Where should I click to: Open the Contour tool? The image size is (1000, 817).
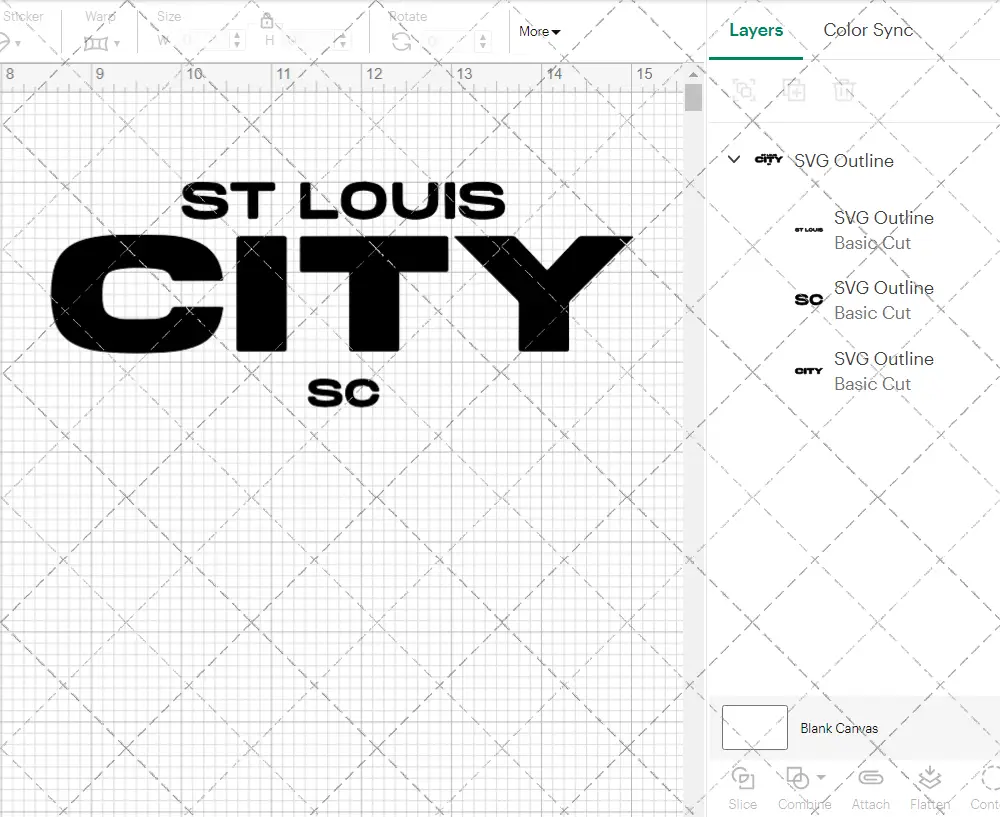[985, 787]
